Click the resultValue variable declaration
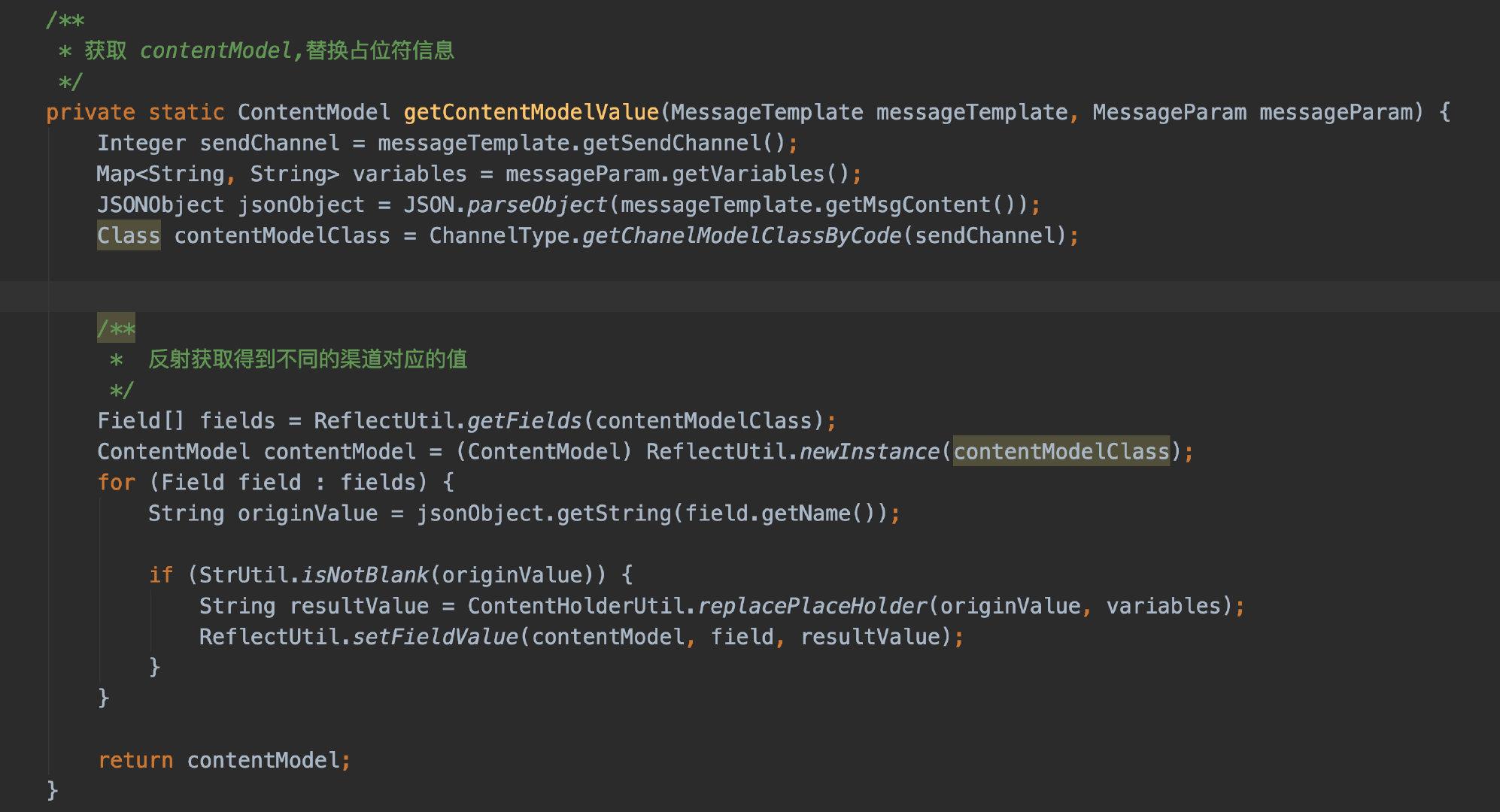1500x812 pixels. tap(359, 606)
